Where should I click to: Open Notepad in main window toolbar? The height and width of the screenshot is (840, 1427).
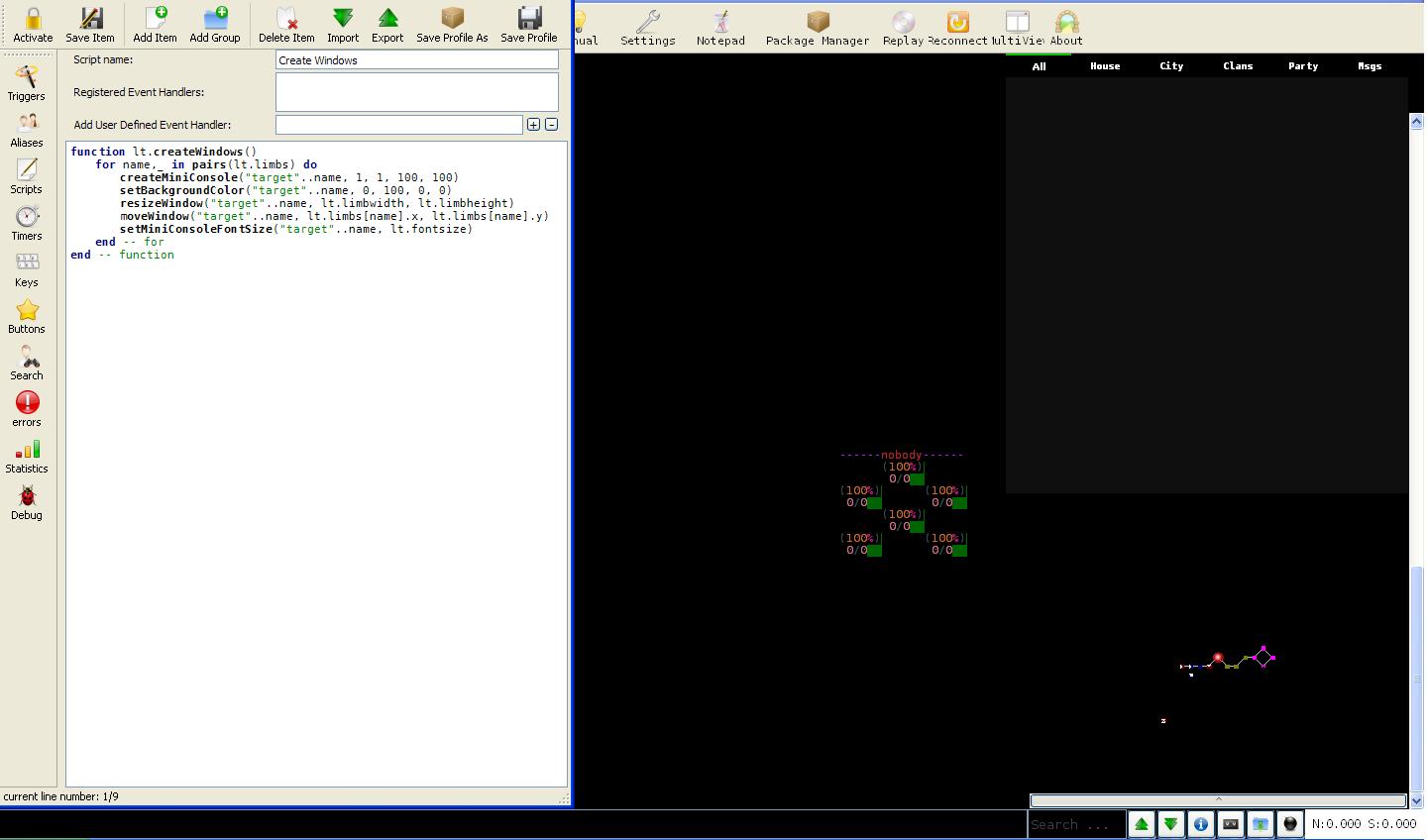pos(720,28)
